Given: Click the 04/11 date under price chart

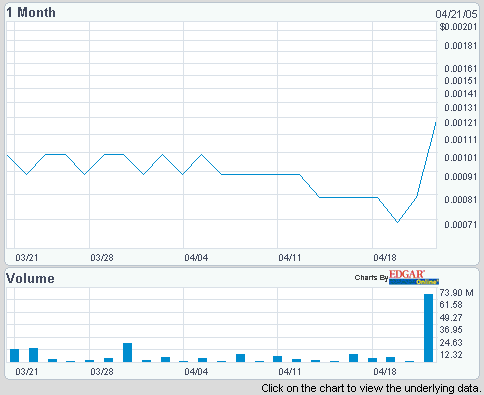Looking at the screenshot, I should click(x=290, y=258).
